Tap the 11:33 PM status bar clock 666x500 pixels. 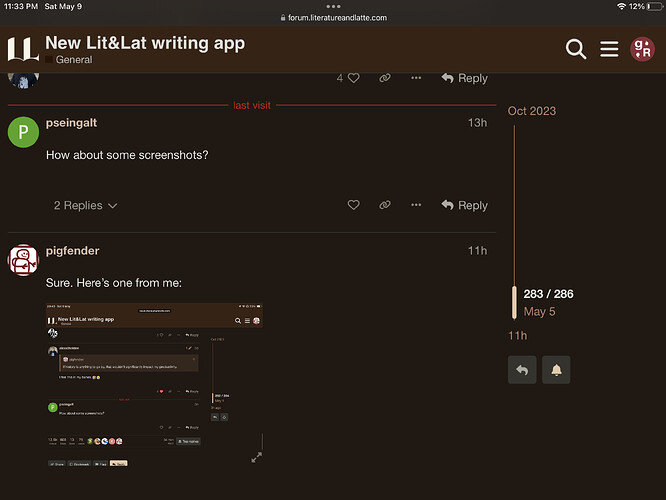click(21, 6)
